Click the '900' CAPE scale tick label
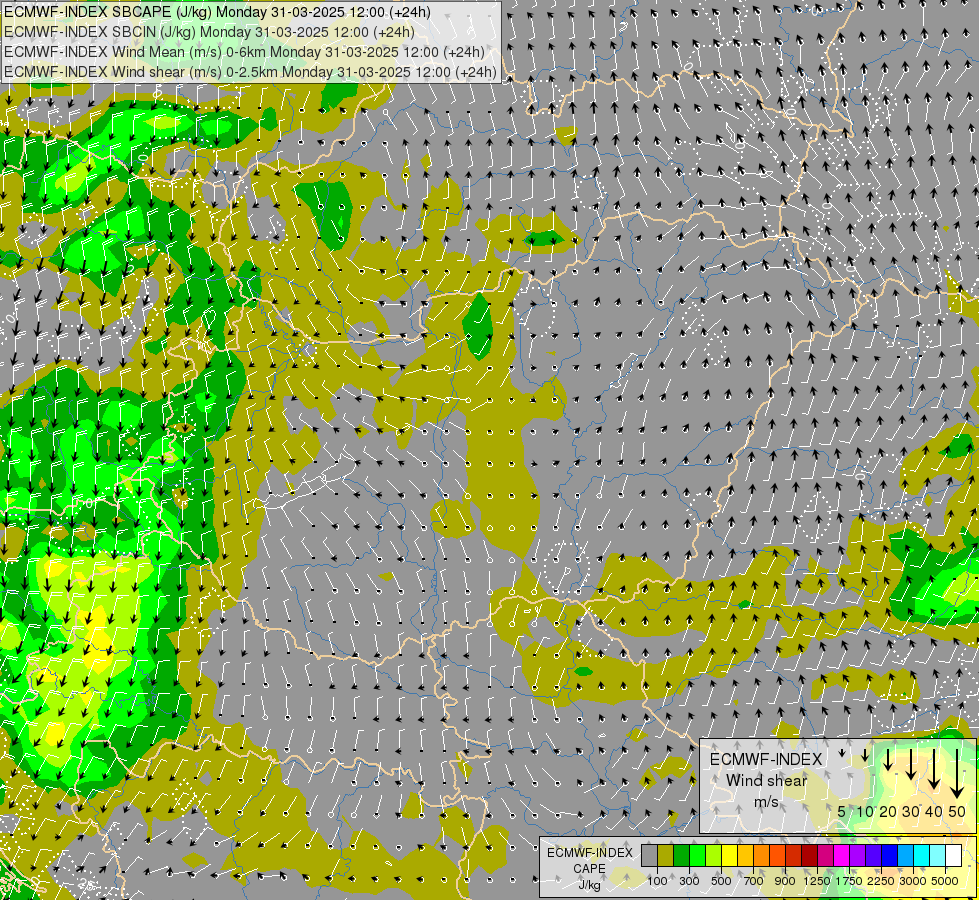This screenshot has height=900, width=979. (785, 881)
